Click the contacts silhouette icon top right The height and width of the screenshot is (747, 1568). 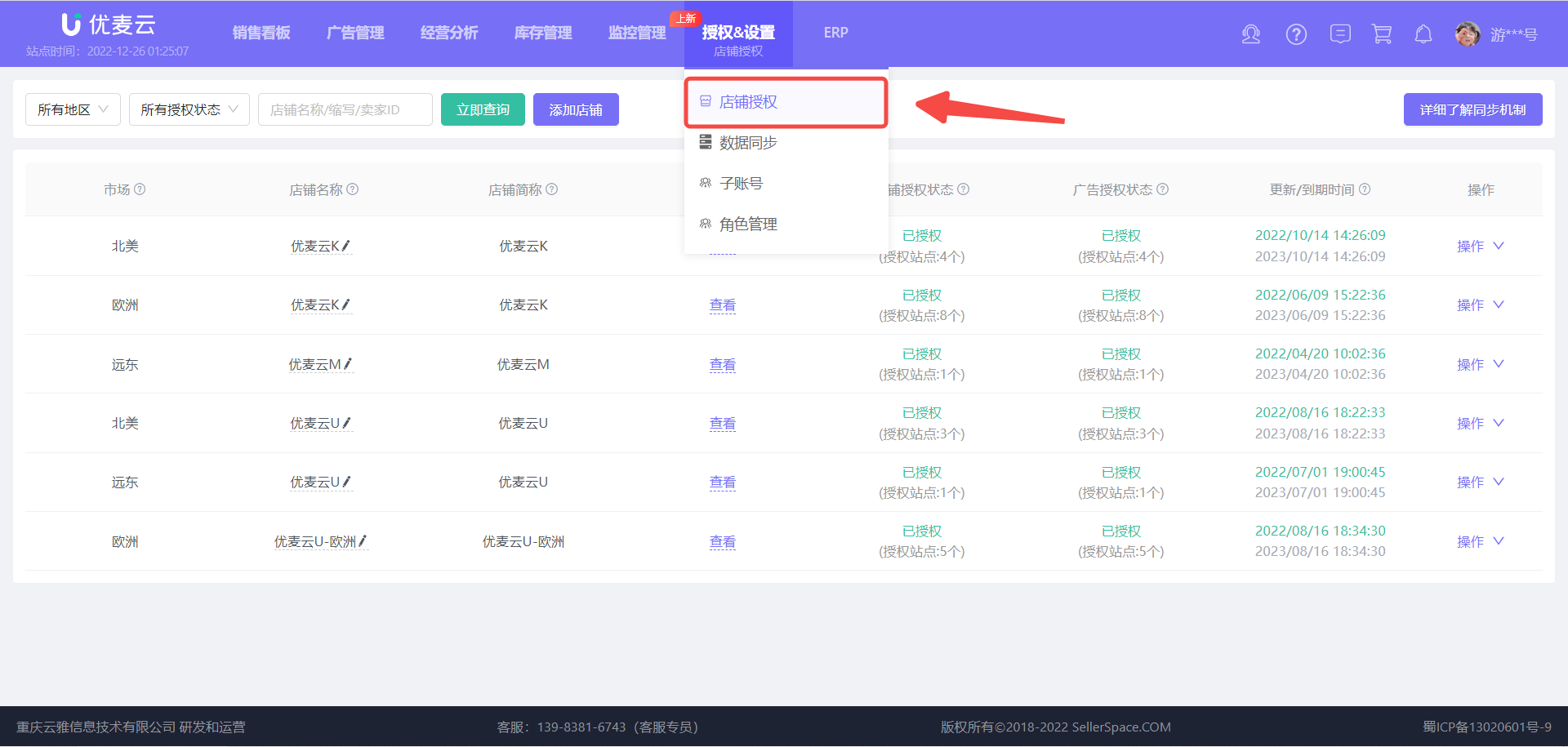[x=1251, y=34]
